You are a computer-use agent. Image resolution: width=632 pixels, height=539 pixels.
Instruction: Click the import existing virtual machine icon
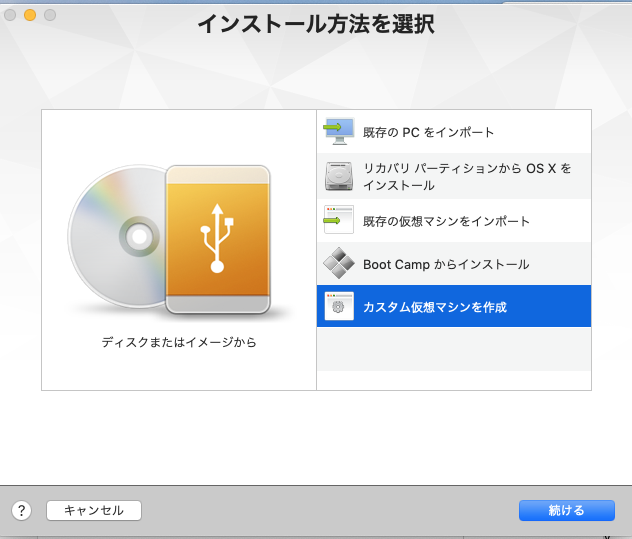(339, 220)
